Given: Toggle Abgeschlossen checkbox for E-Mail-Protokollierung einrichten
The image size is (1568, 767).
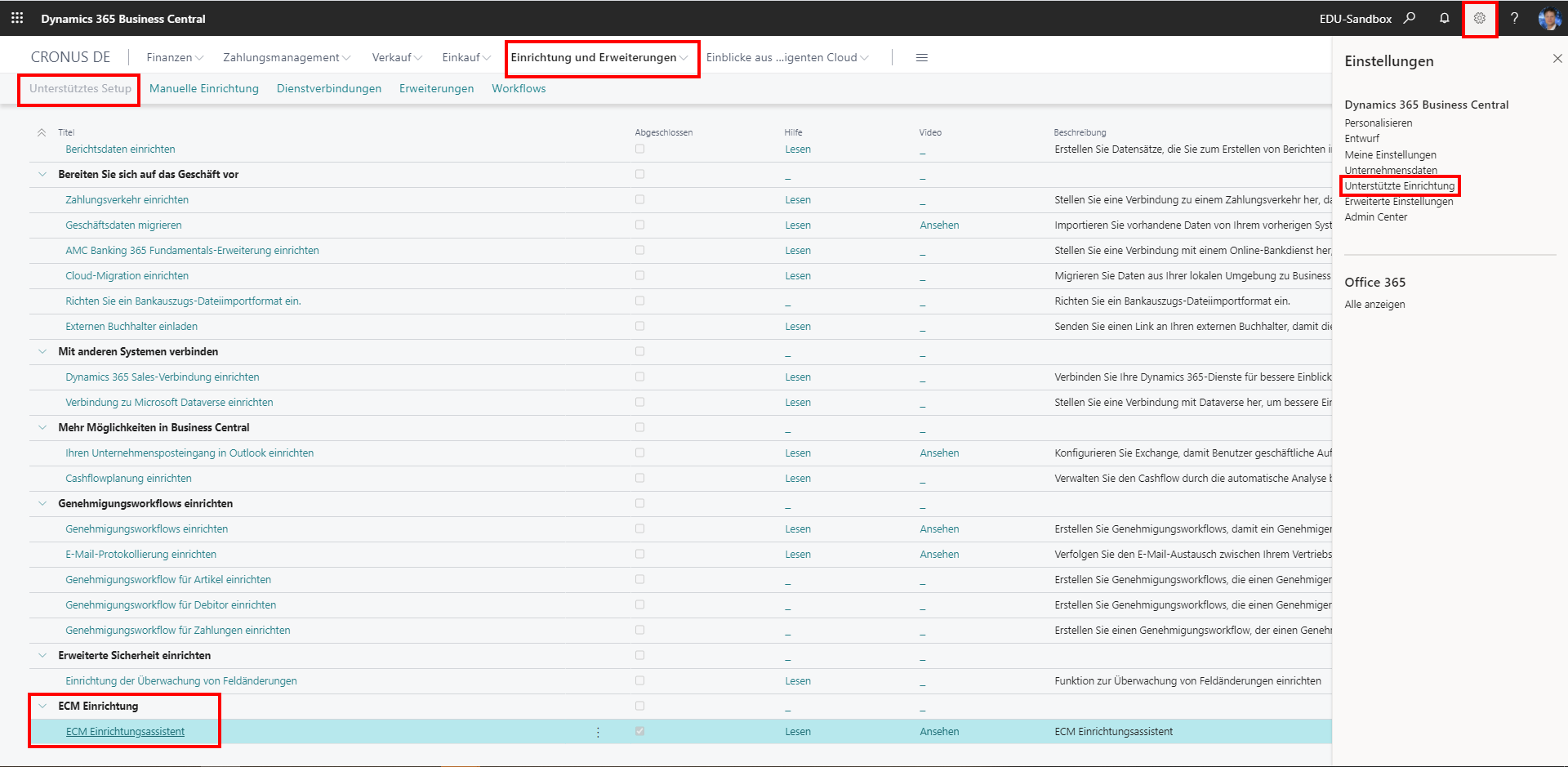Looking at the screenshot, I should point(639,554).
